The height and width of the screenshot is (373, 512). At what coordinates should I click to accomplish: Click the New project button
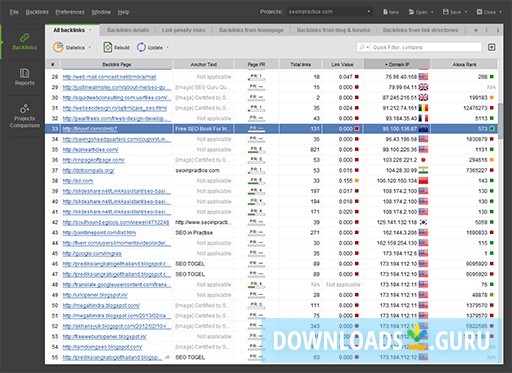point(391,12)
